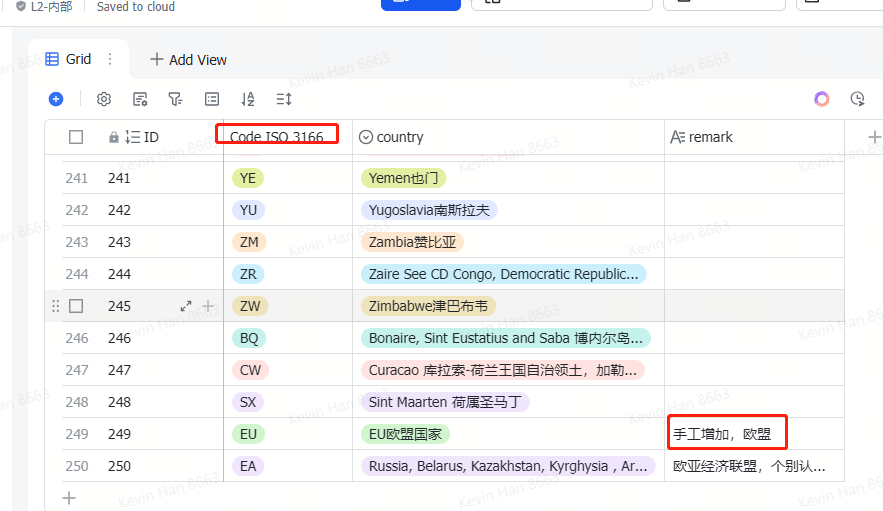883x511 pixels.
Task: Select the Zaire See CD Congo cell
Action: (x=509, y=274)
